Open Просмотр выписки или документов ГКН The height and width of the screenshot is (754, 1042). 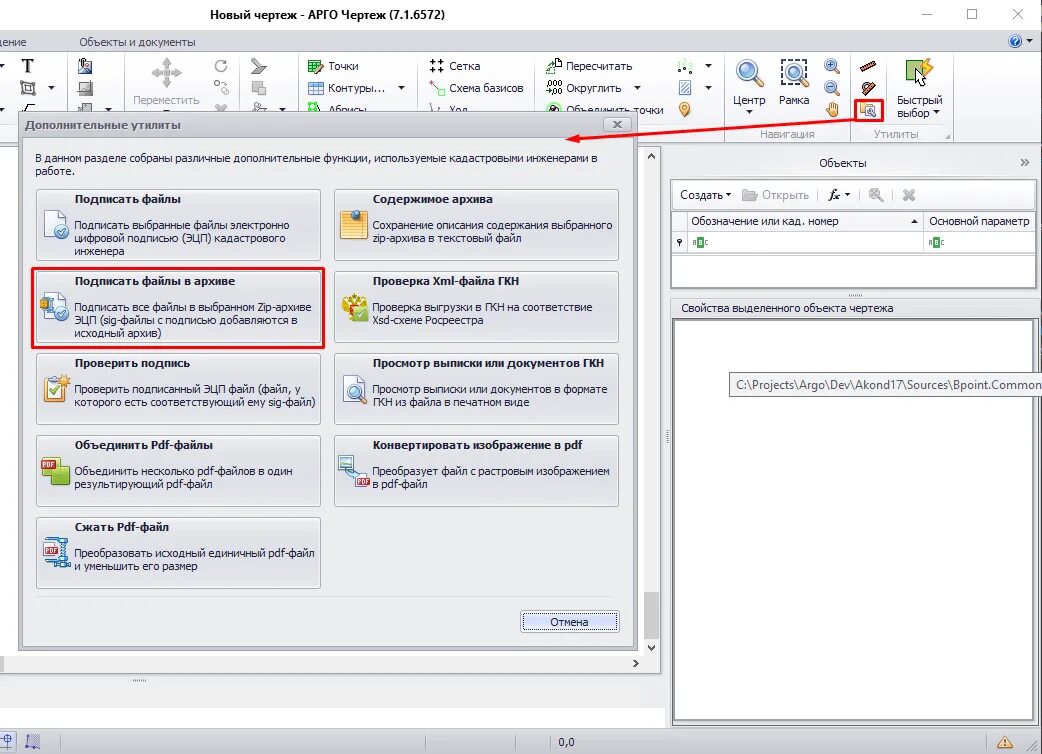(476, 389)
